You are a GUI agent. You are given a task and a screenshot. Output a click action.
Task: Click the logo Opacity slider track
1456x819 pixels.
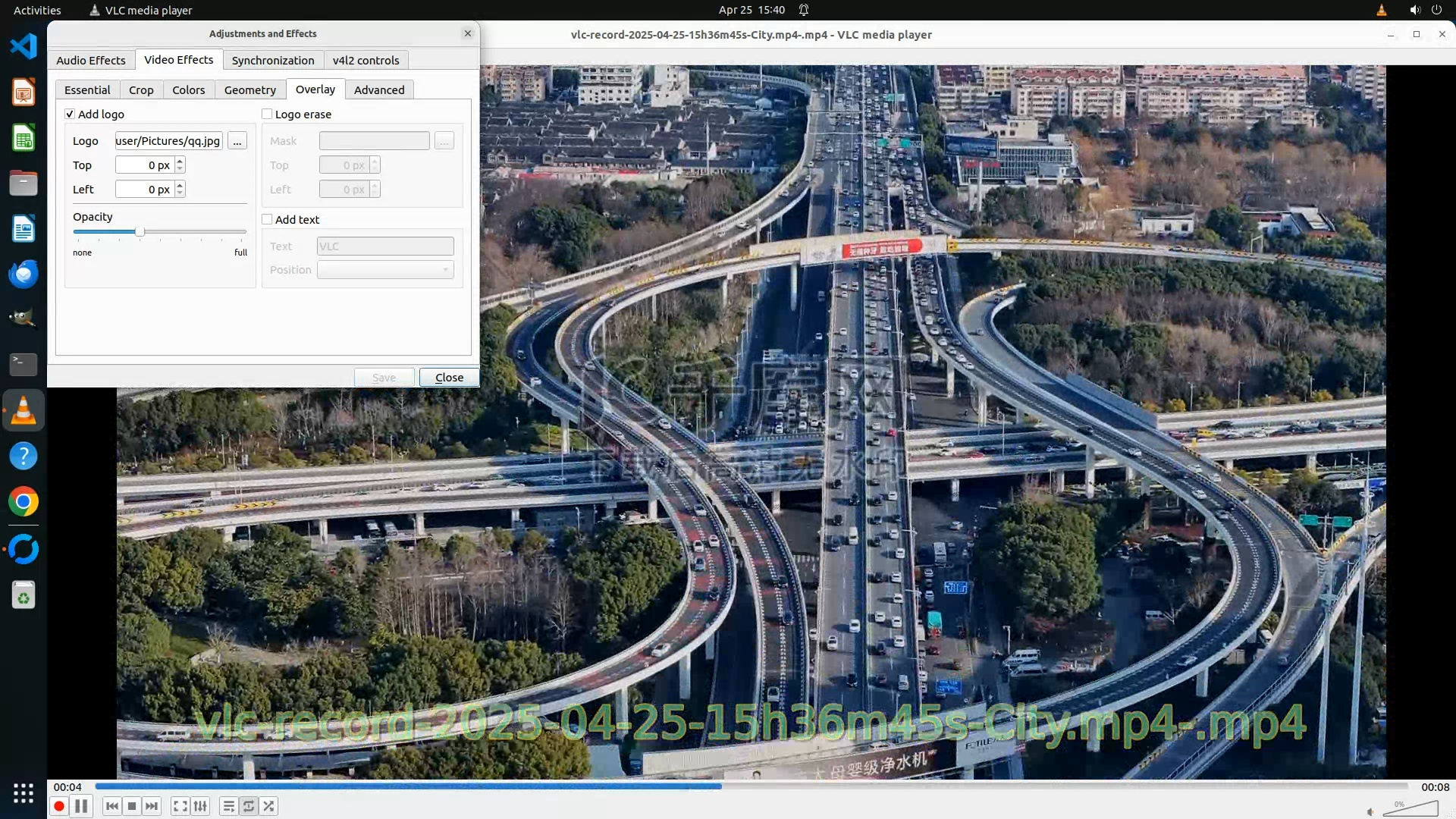click(x=190, y=231)
